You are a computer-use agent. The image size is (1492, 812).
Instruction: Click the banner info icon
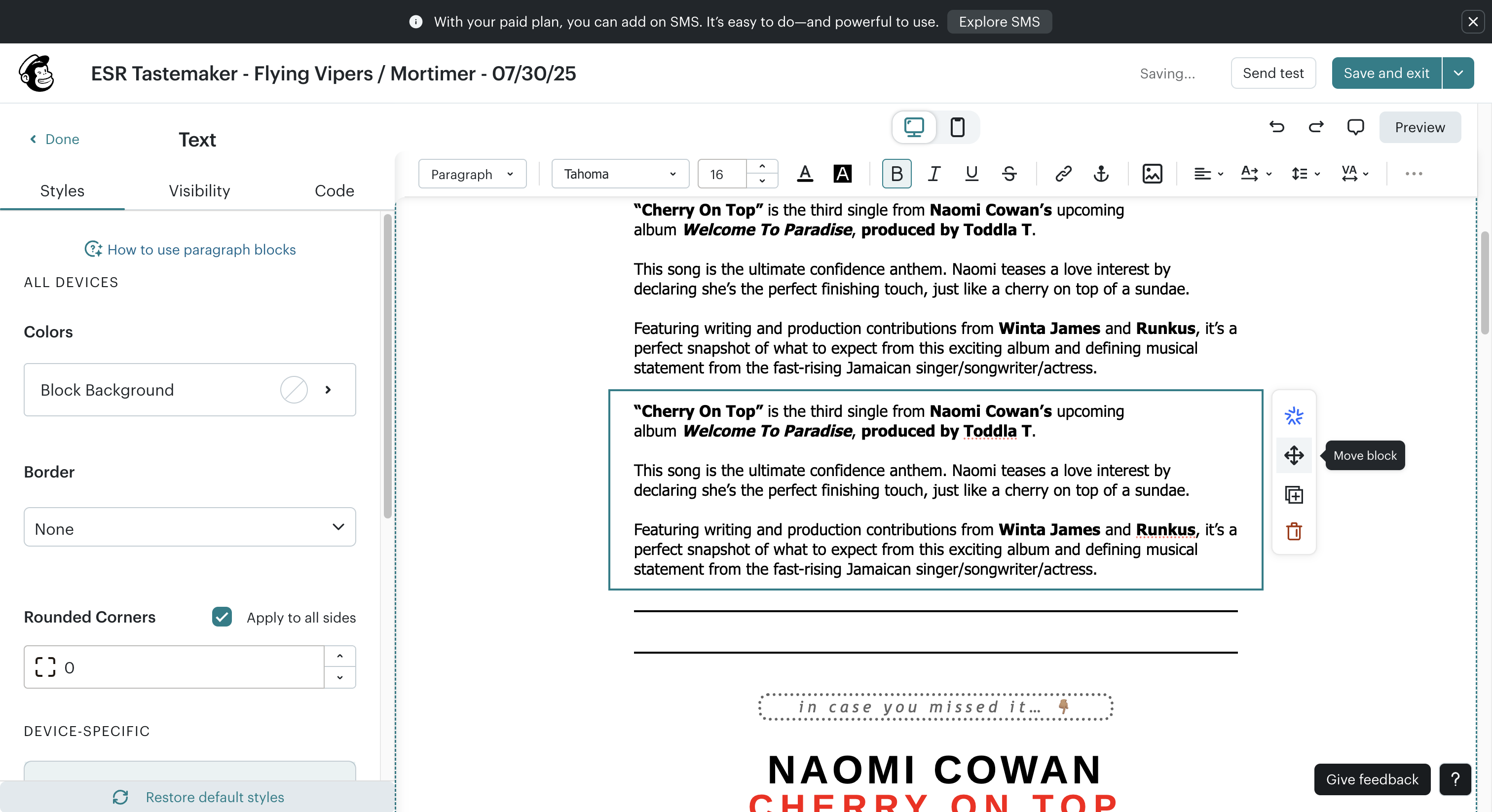415,21
